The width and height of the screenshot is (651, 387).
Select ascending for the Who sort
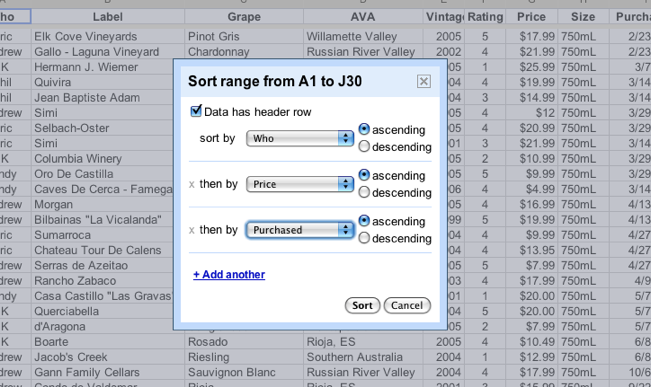tap(364, 129)
